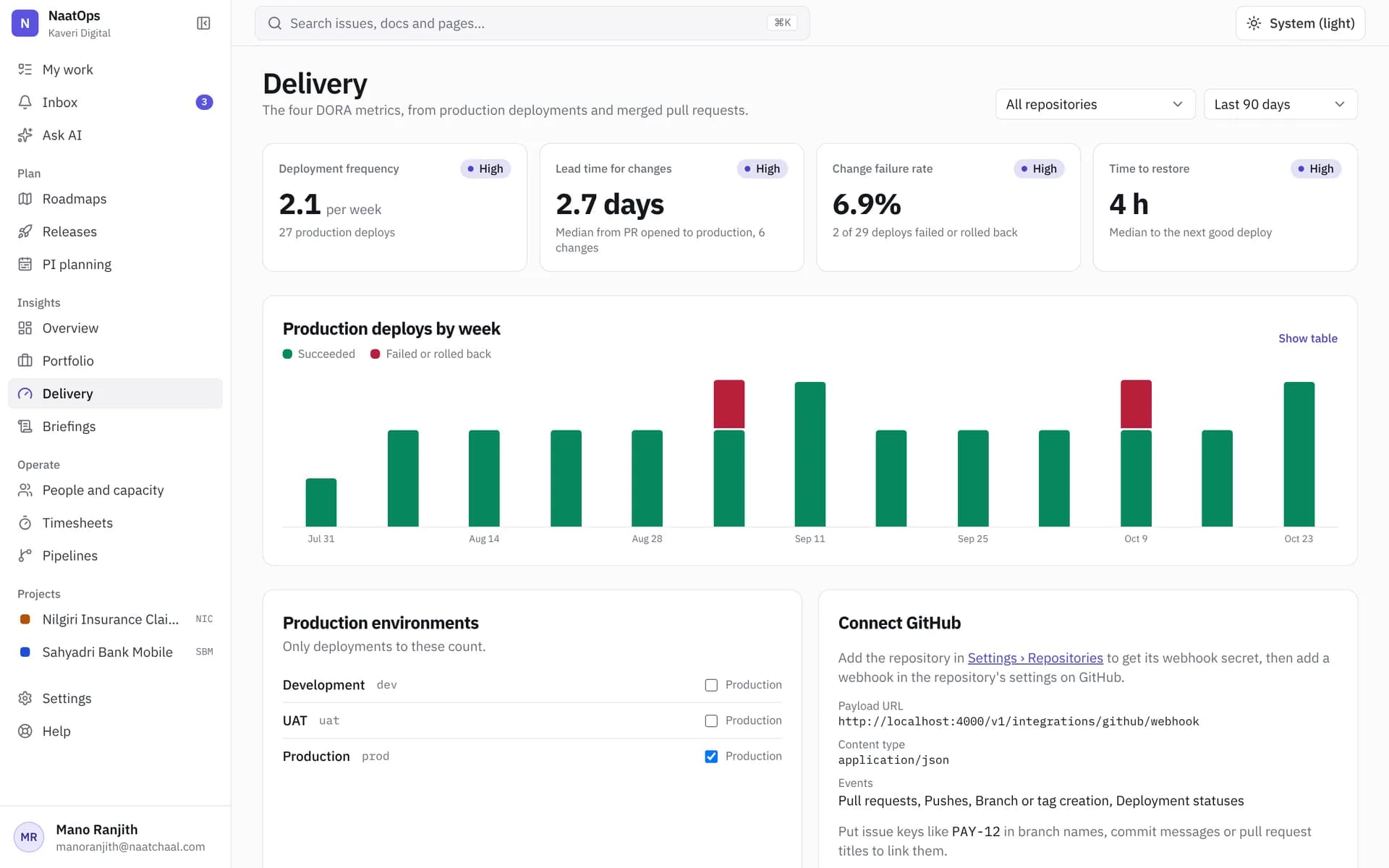This screenshot has height=868, width=1389.
Task: Click the Roadmaps map icon
Action: click(x=25, y=199)
